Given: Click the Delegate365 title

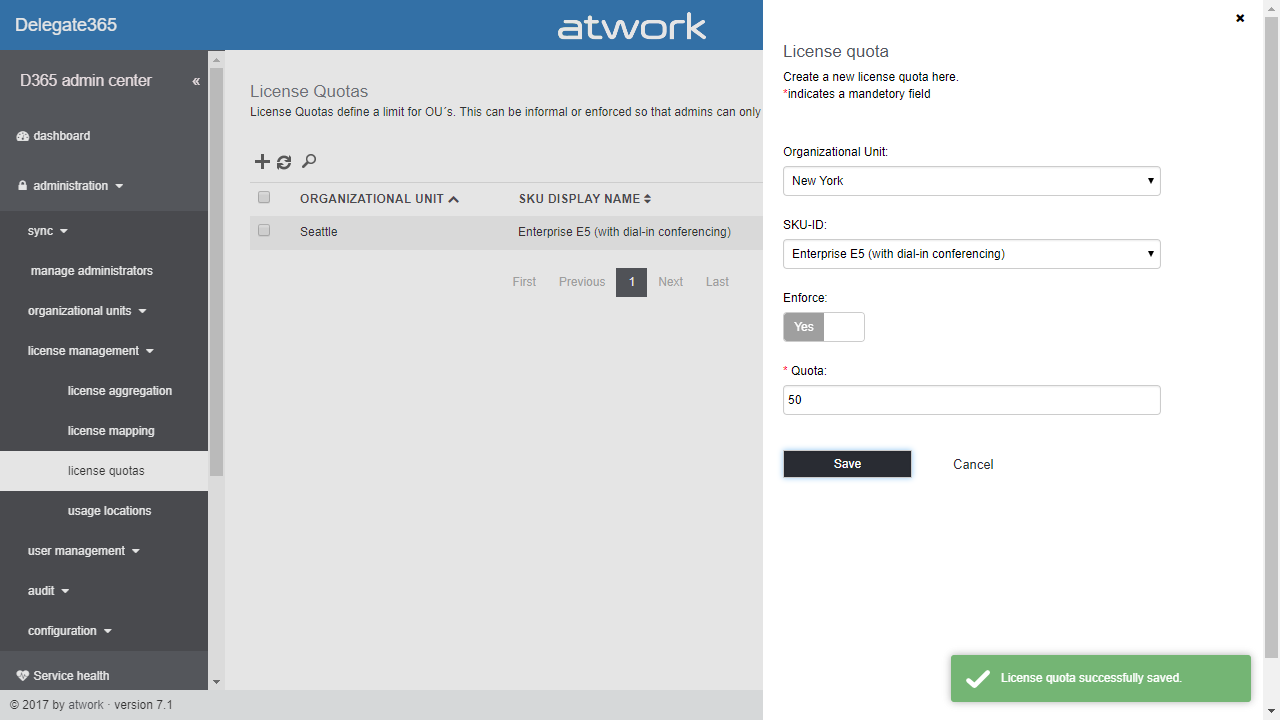Looking at the screenshot, I should (x=66, y=25).
